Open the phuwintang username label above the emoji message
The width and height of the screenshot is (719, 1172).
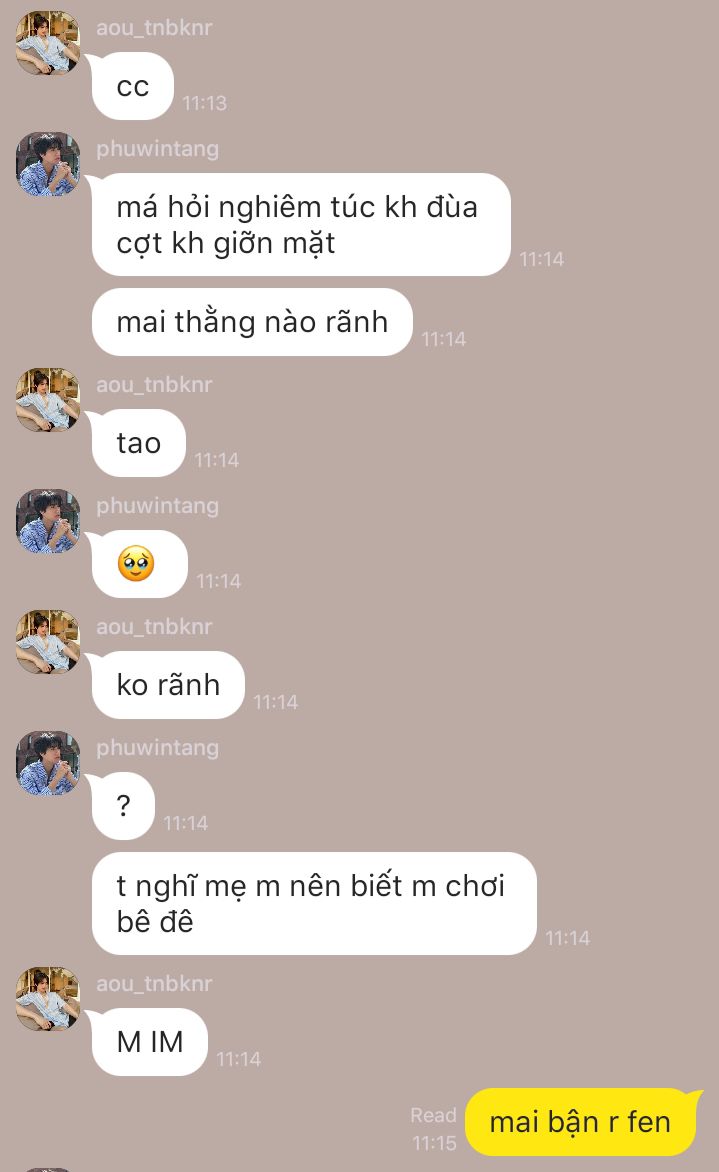[x=158, y=506]
